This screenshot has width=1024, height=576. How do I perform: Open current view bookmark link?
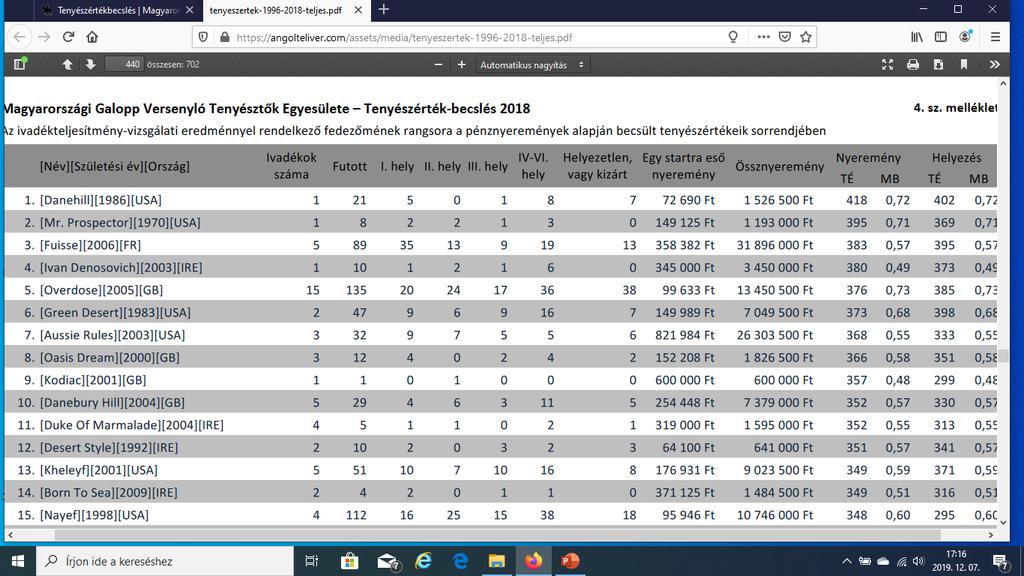pos(964,64)
